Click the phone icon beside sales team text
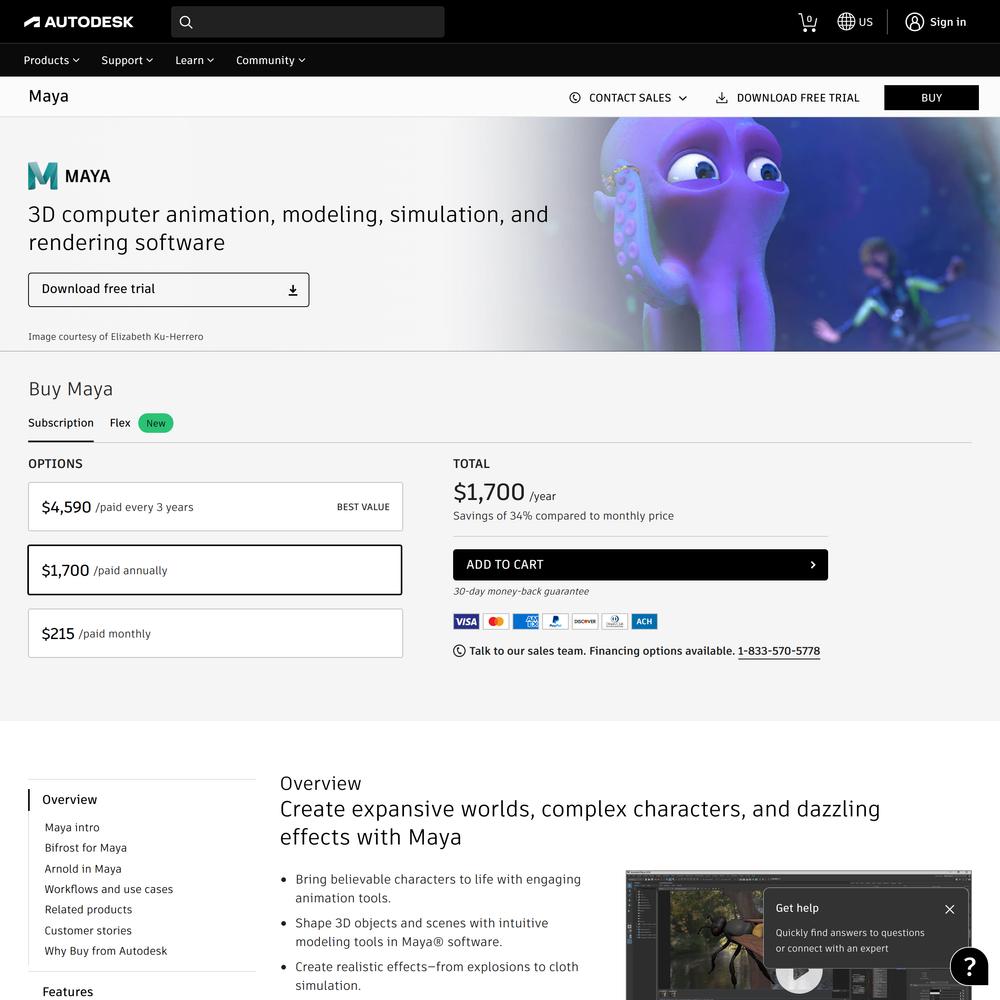Viewport: 1000px width, 1000px height. click(459, 651)
